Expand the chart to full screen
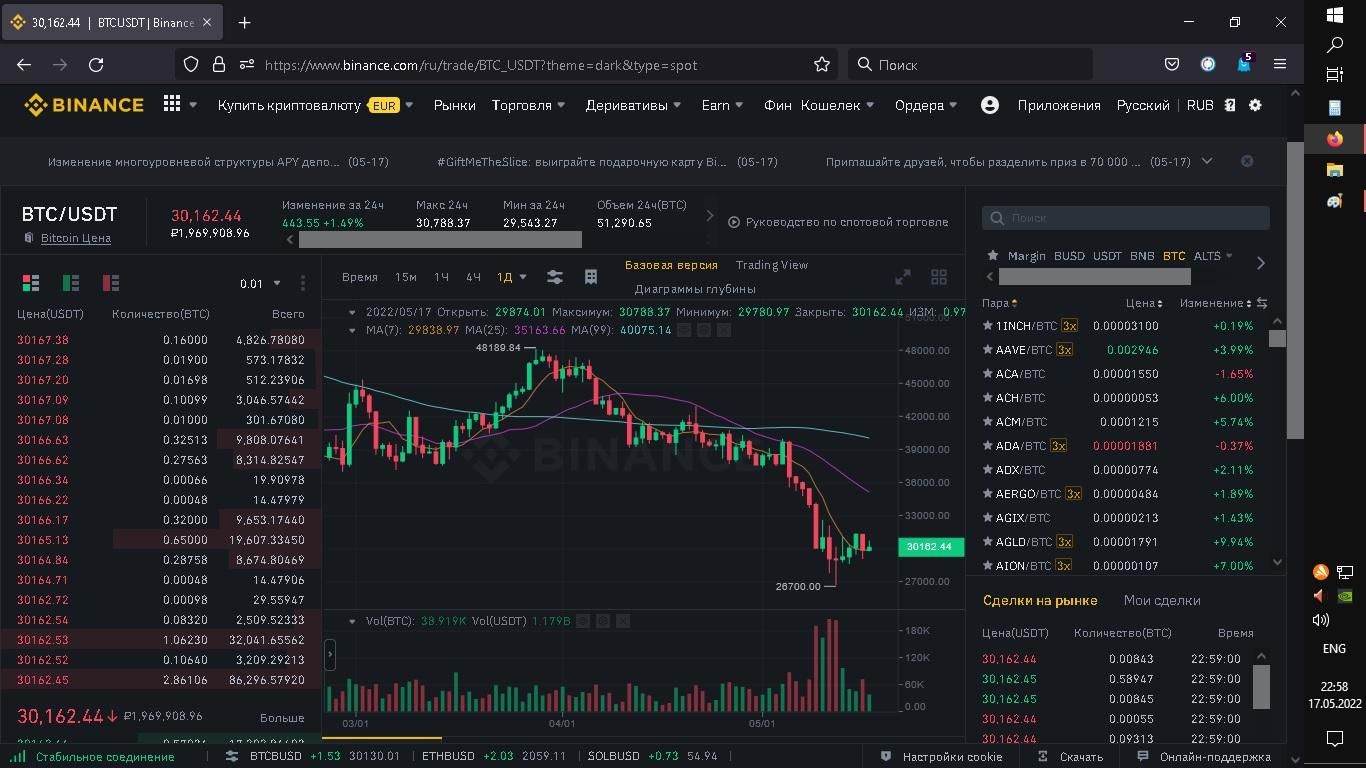This screenshot has height=768, width=1366. 903,277
